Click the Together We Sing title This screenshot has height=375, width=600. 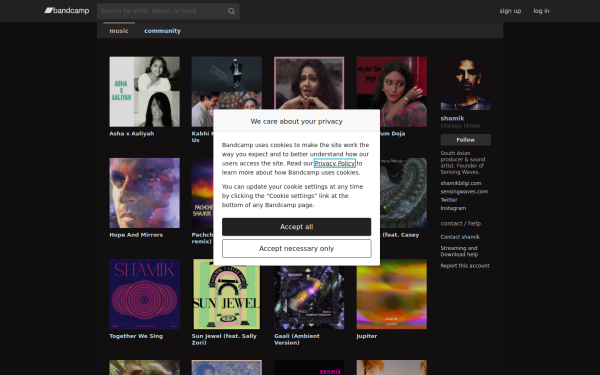tap(136, 336)
